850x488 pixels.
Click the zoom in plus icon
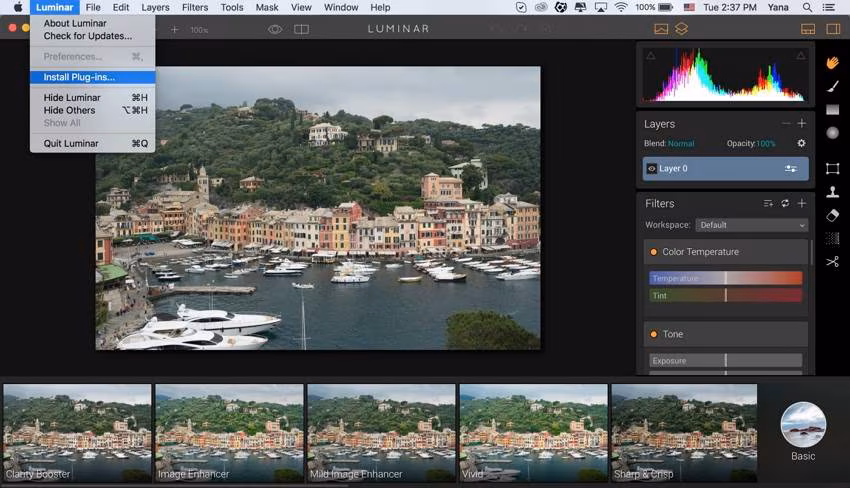coord(175,29)
